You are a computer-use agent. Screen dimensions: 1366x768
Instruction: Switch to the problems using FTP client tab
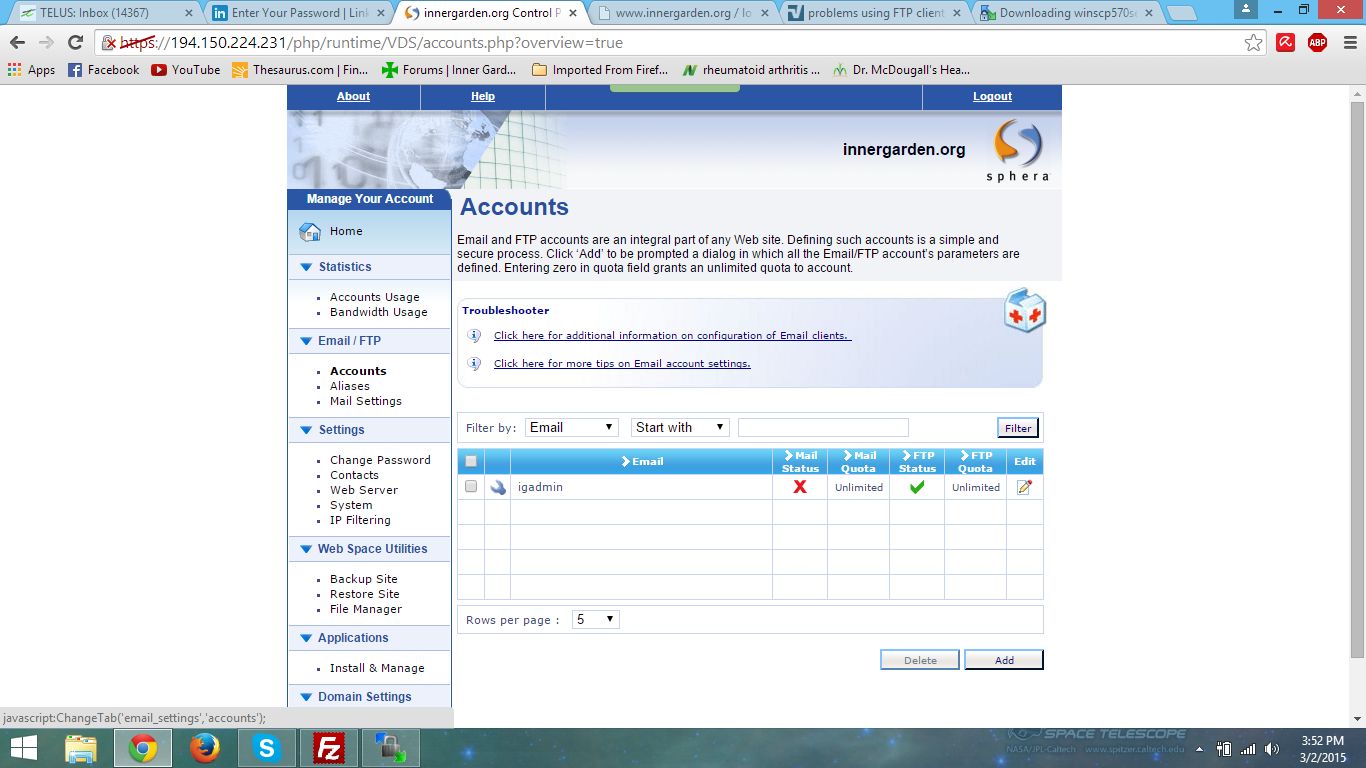(872, 14)
